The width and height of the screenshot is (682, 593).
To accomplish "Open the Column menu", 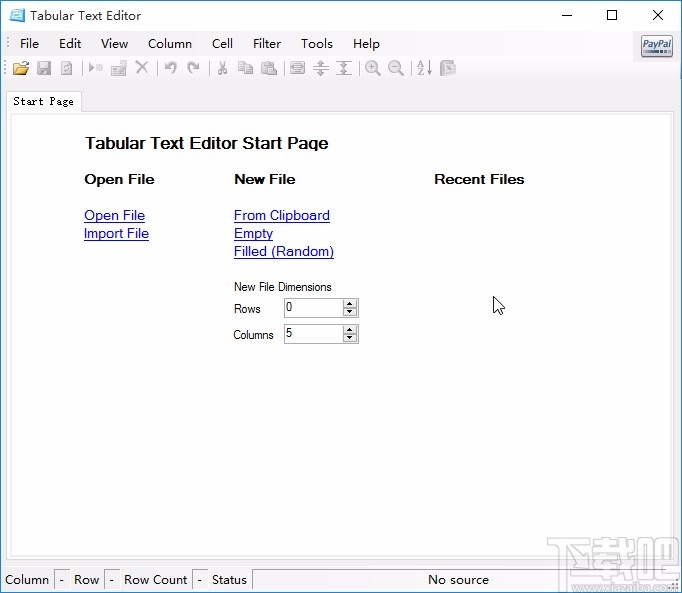I will tap(170, 44).
